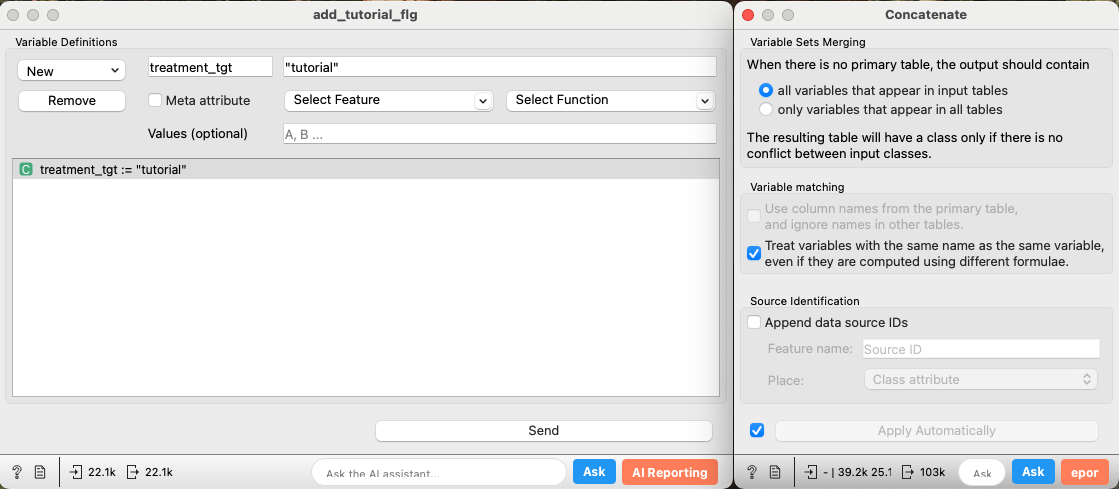The width and height of the screenshot is (1119, 489).
Task: Click the Send button
Action: [x=544, y=430]
